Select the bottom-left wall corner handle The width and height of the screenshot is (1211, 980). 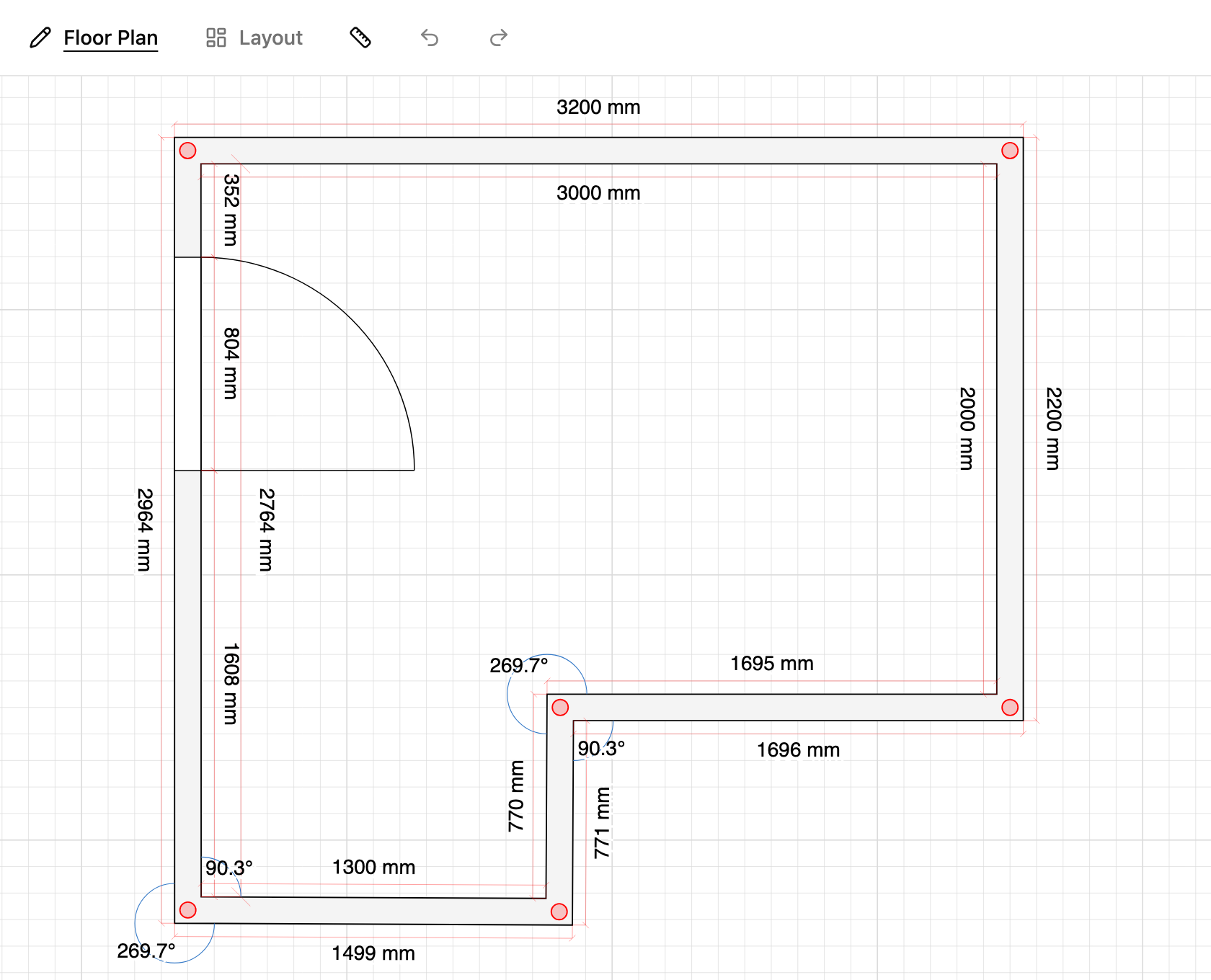coord(187,909)
